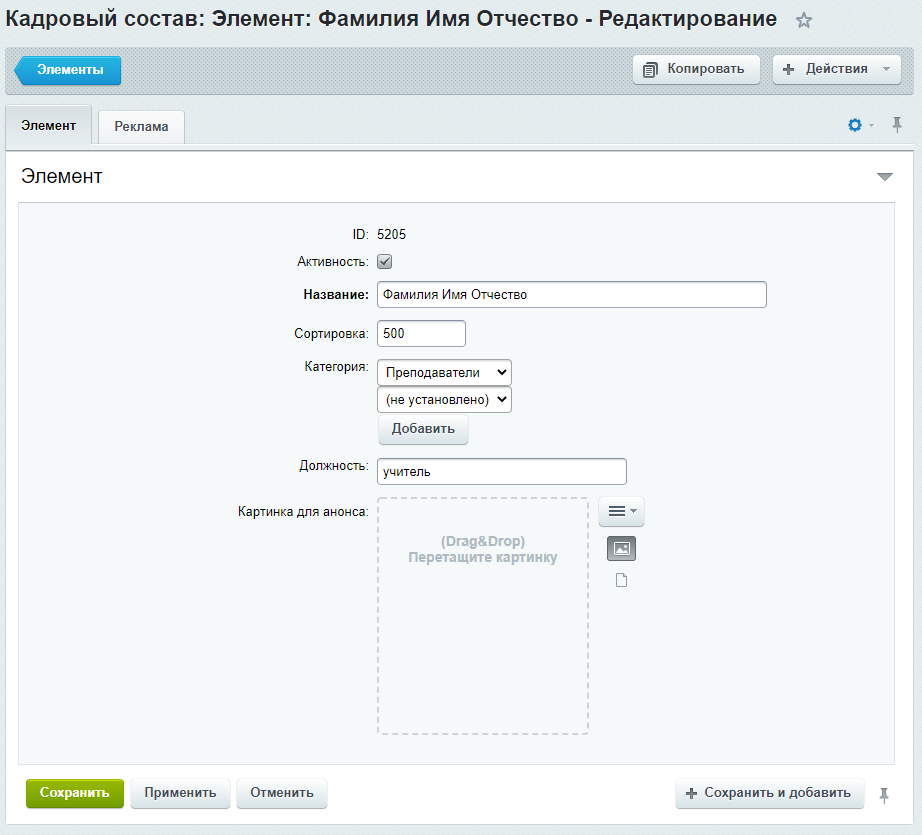
Task: Toggle the Активность checkbox
Action: click(385, 262)
